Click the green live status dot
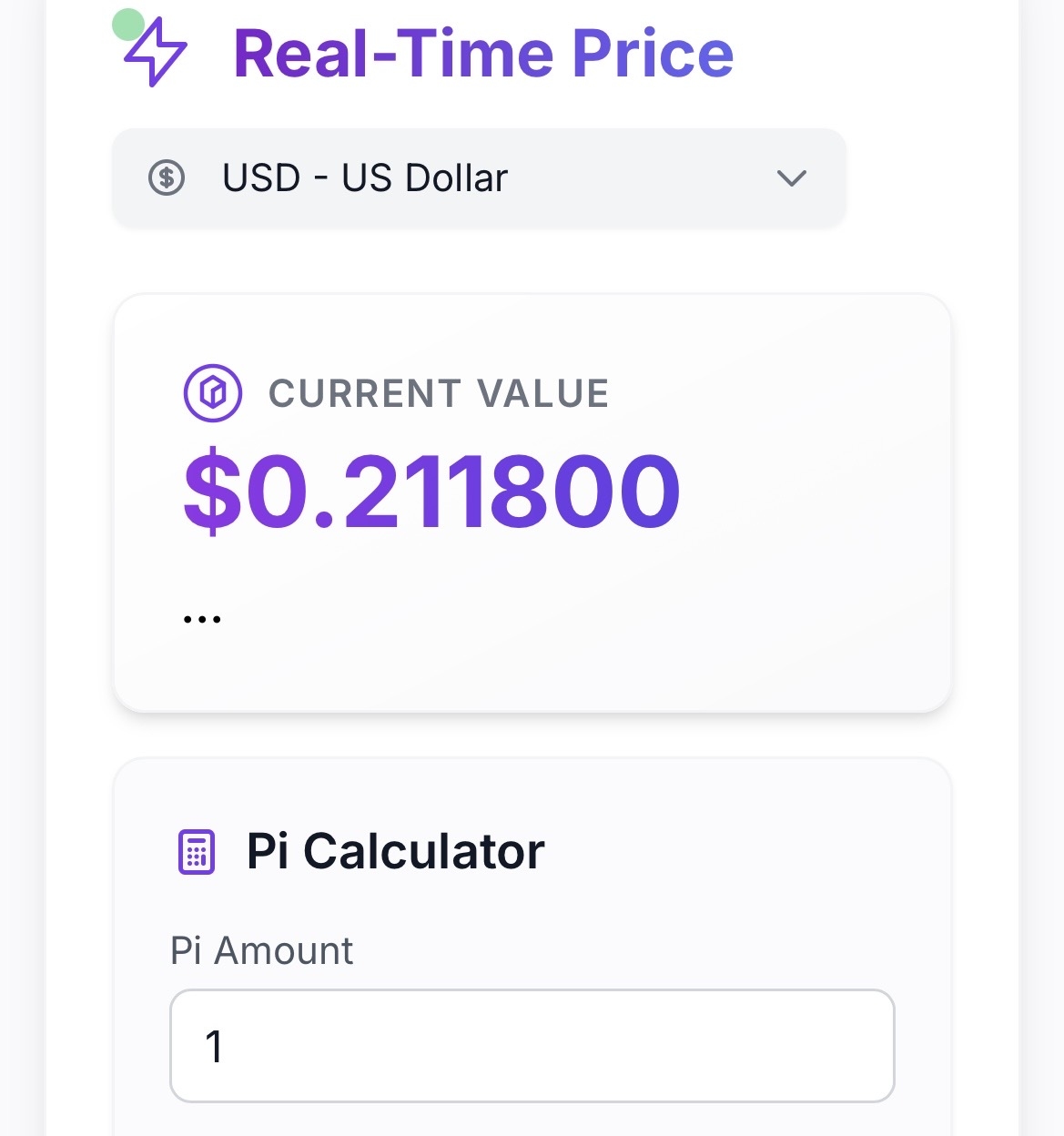This screenshot has height=1136, width=1064. point(127,25)
